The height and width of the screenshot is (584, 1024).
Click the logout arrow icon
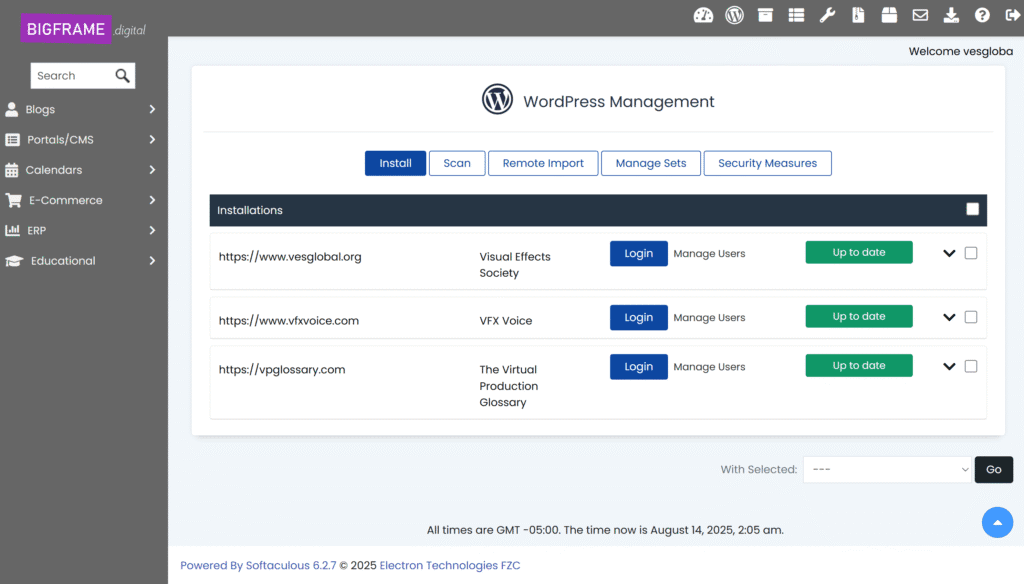(1013, 15)
